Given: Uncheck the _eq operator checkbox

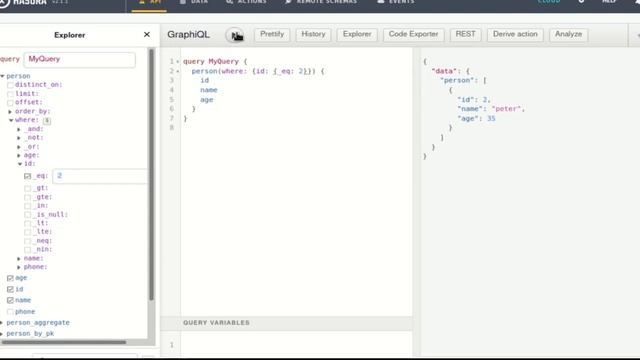Looking at the screenshot, I should 27,176.
